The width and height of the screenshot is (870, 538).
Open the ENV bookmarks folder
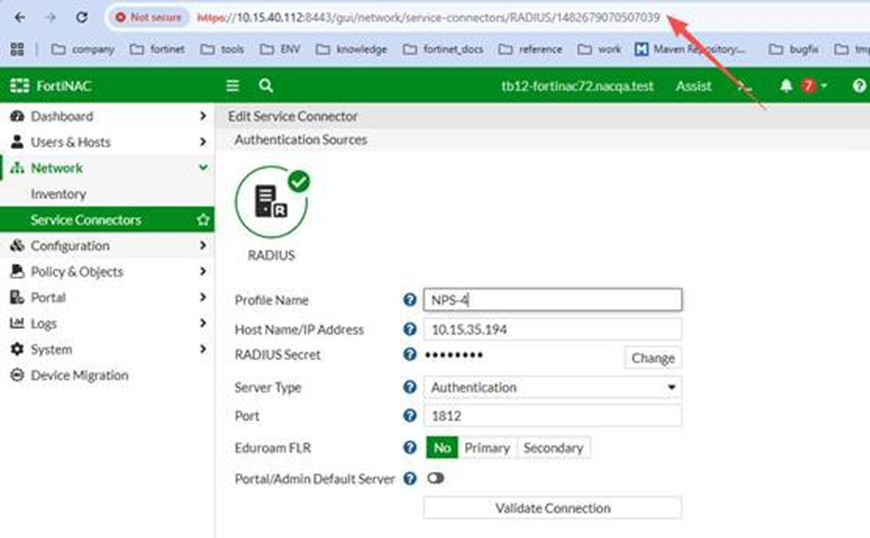click(280, 49)
